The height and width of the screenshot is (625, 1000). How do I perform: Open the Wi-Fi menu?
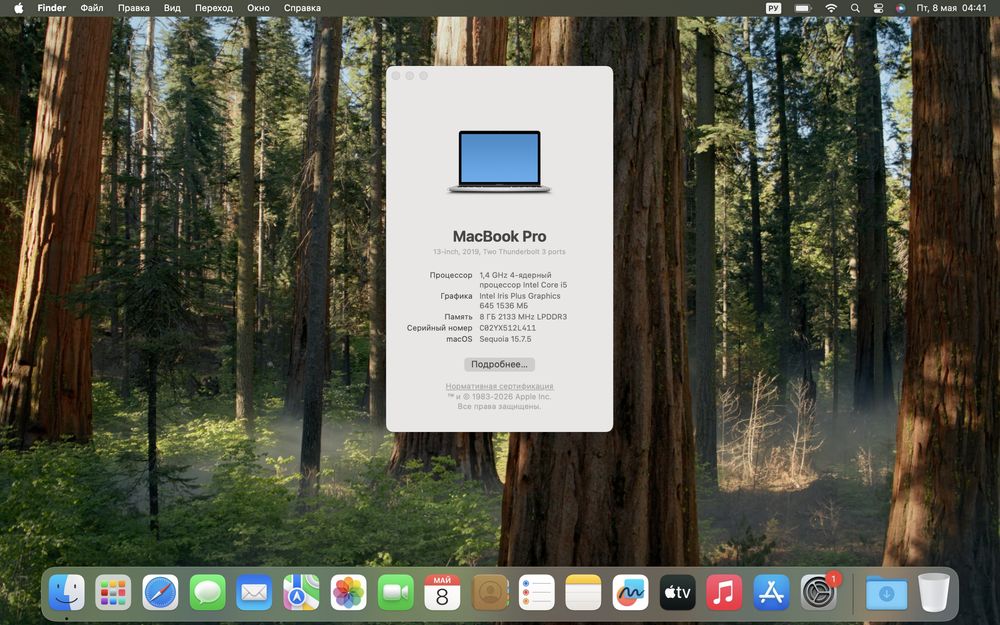pyautogui.click(x=830, y=8)
